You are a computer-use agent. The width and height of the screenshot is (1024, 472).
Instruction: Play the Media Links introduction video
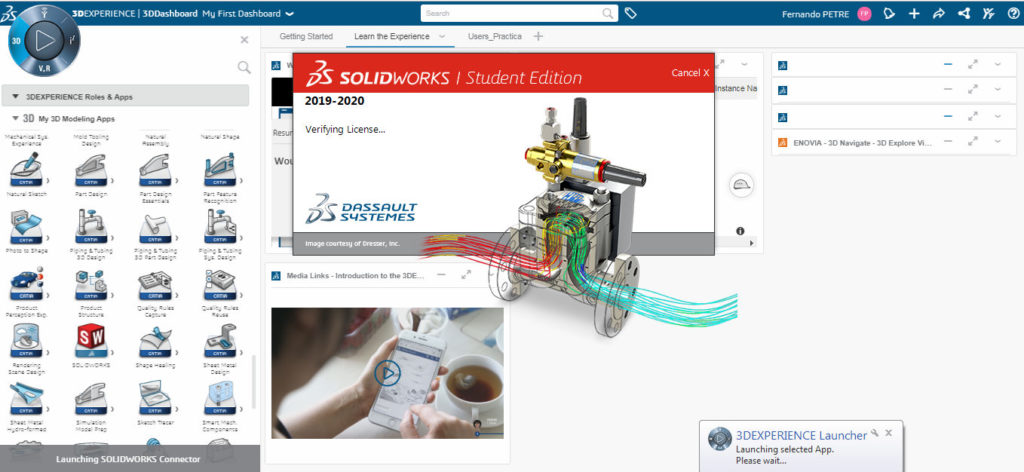click(x=387, y=373)
